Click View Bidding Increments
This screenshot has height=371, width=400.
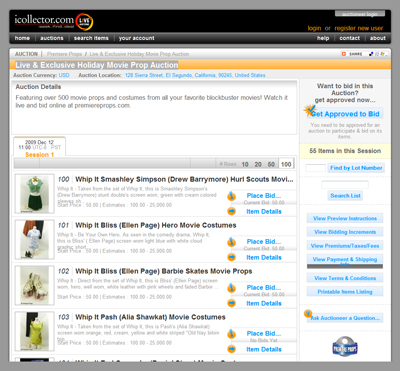345,232
